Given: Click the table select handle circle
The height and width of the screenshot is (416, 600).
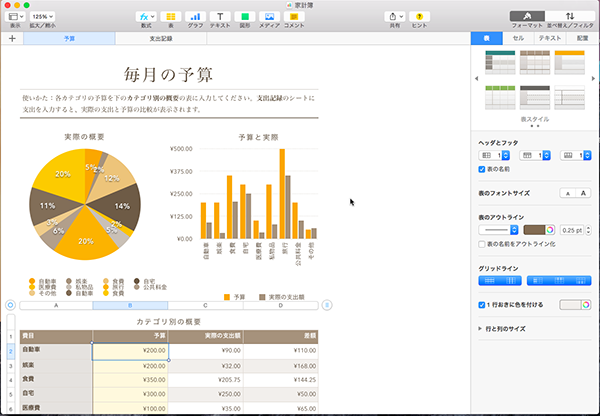Looking at the screenshot, I should tap(10, 305).
